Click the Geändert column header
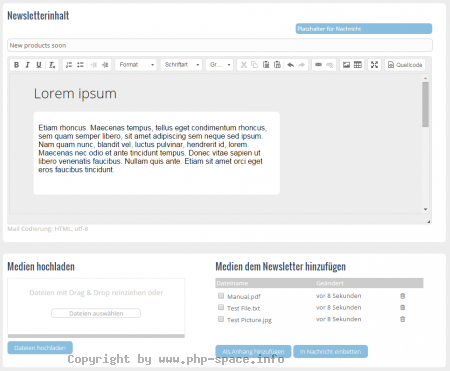 coord(330,283)
